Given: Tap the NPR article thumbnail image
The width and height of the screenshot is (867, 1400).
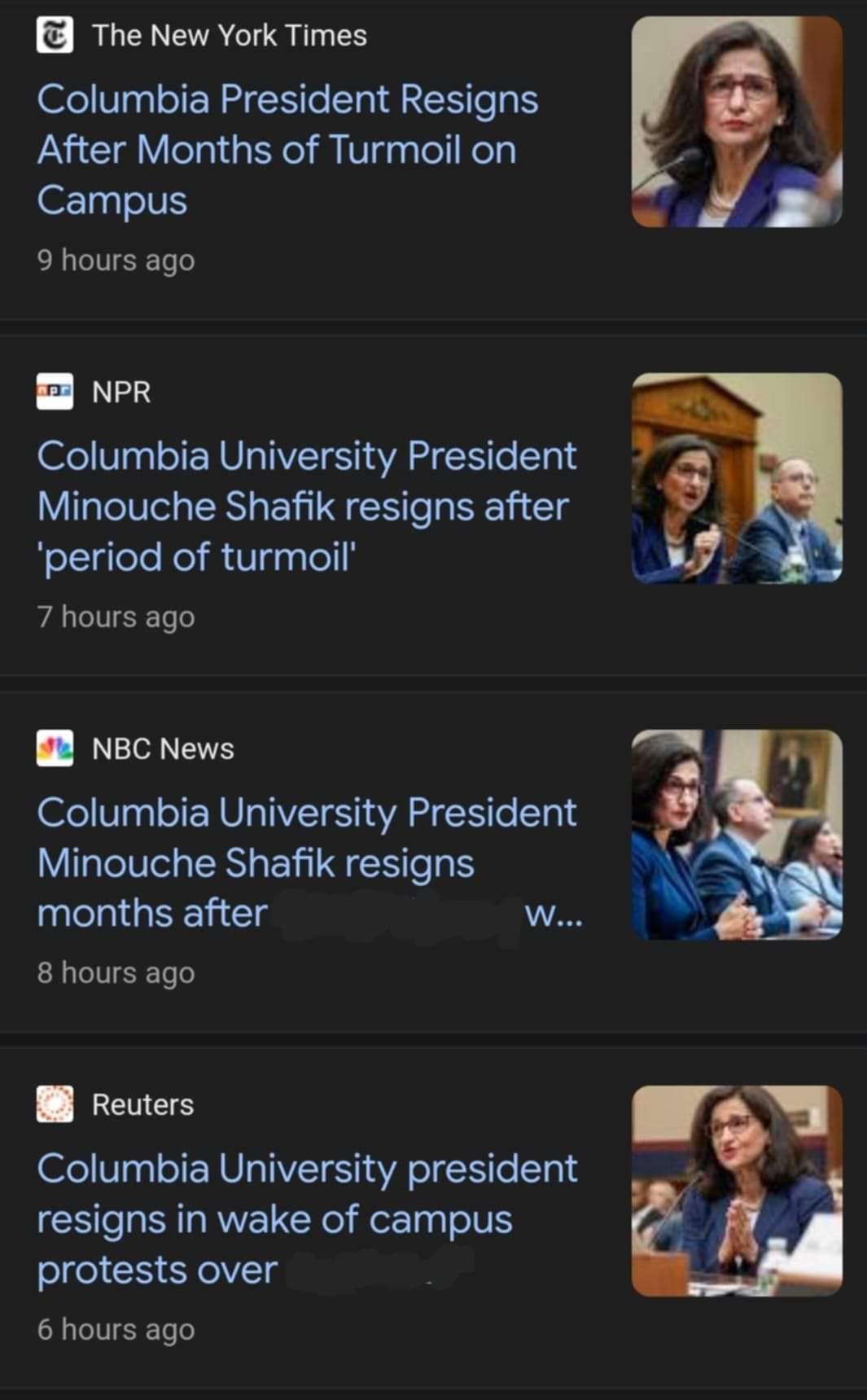Looking at the screenshot, I should (x=737, y=478).
